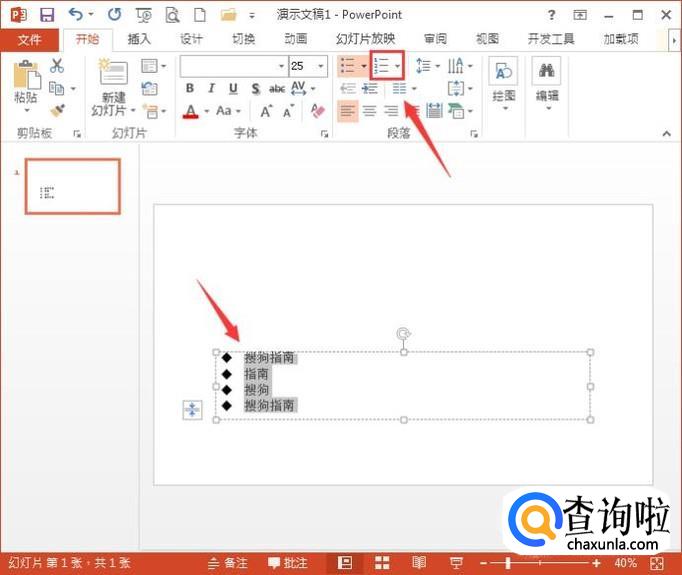Image resolution: width=682 pixels, height=575 pixels.
Task: Select slide 1 thumbnail in left panel
Action: tap(72, 186)
